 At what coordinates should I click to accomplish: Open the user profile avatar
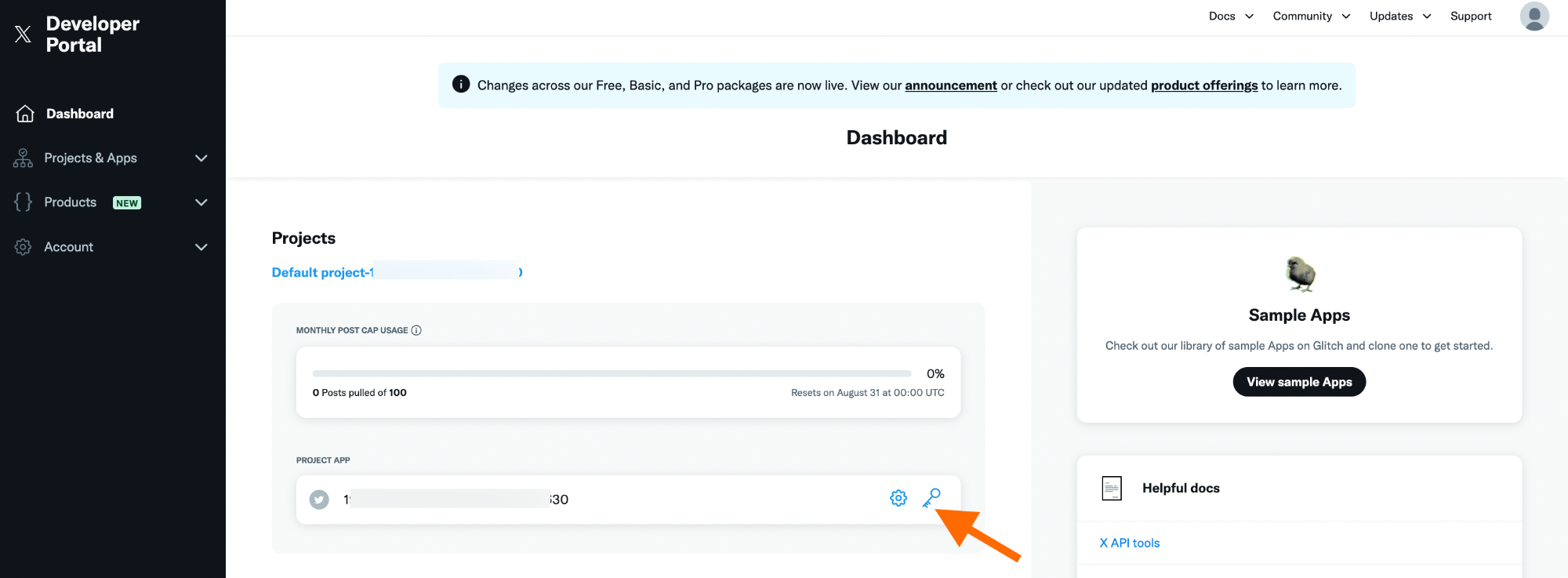point(1534,16)
